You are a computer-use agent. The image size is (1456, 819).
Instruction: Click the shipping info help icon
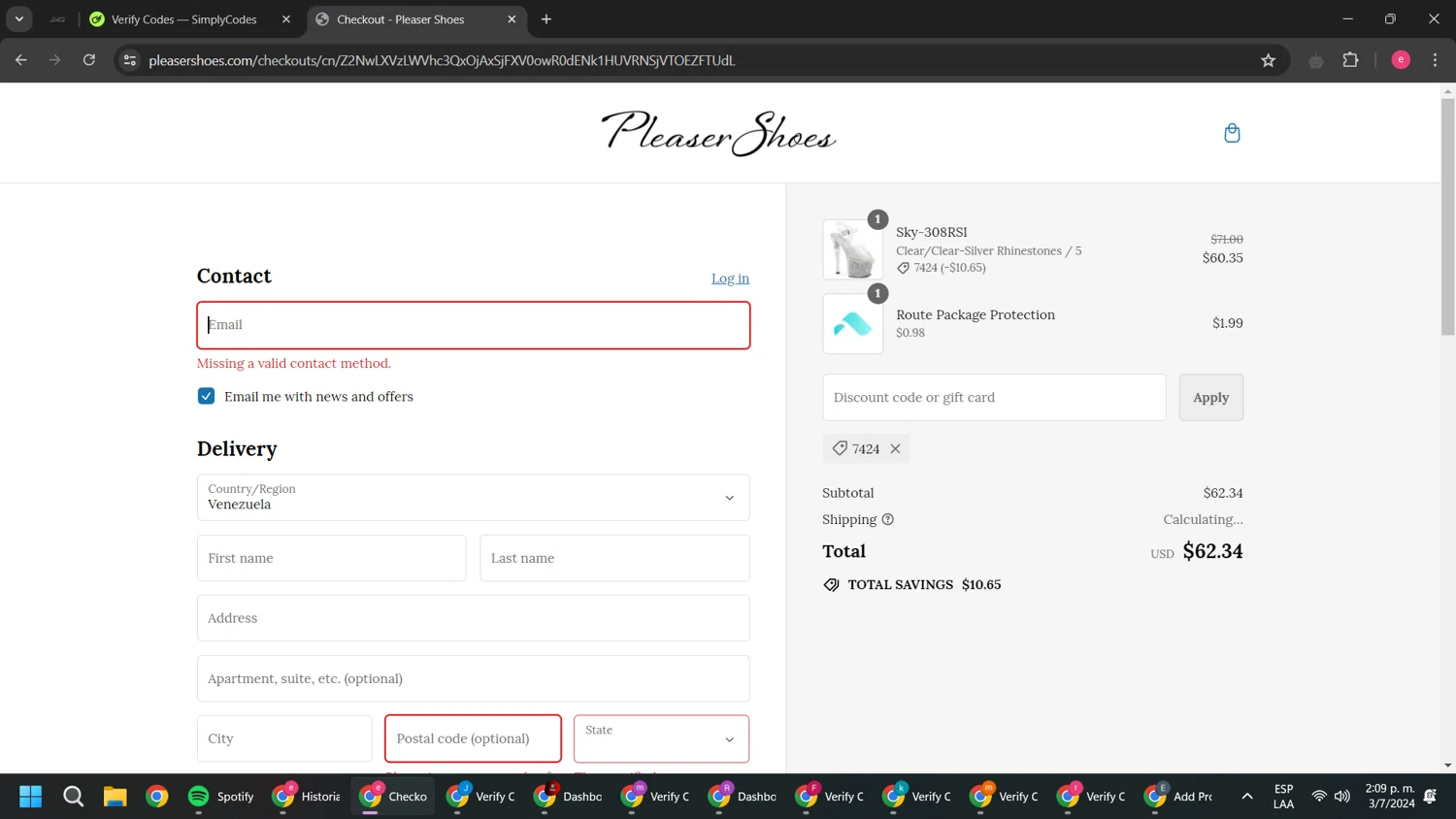[x=887, y=519]
